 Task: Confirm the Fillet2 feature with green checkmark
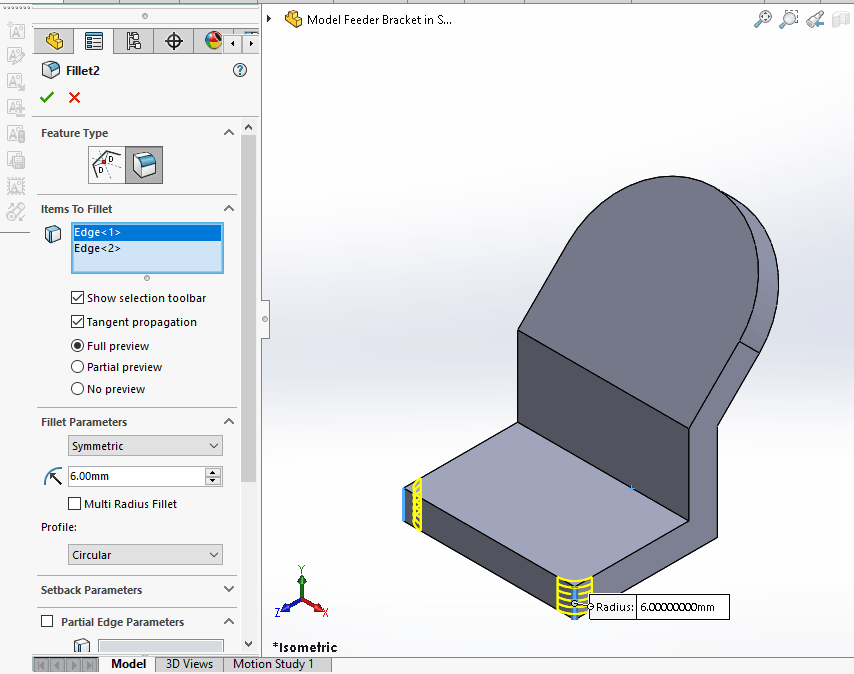click(47, 97)
